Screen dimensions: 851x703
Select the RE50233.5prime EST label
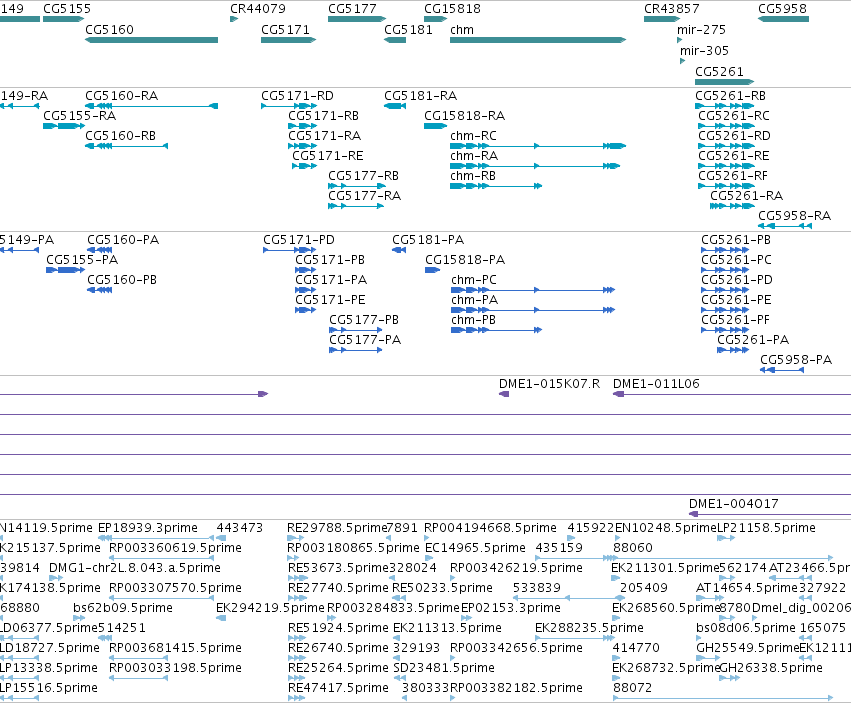[442, 588]
